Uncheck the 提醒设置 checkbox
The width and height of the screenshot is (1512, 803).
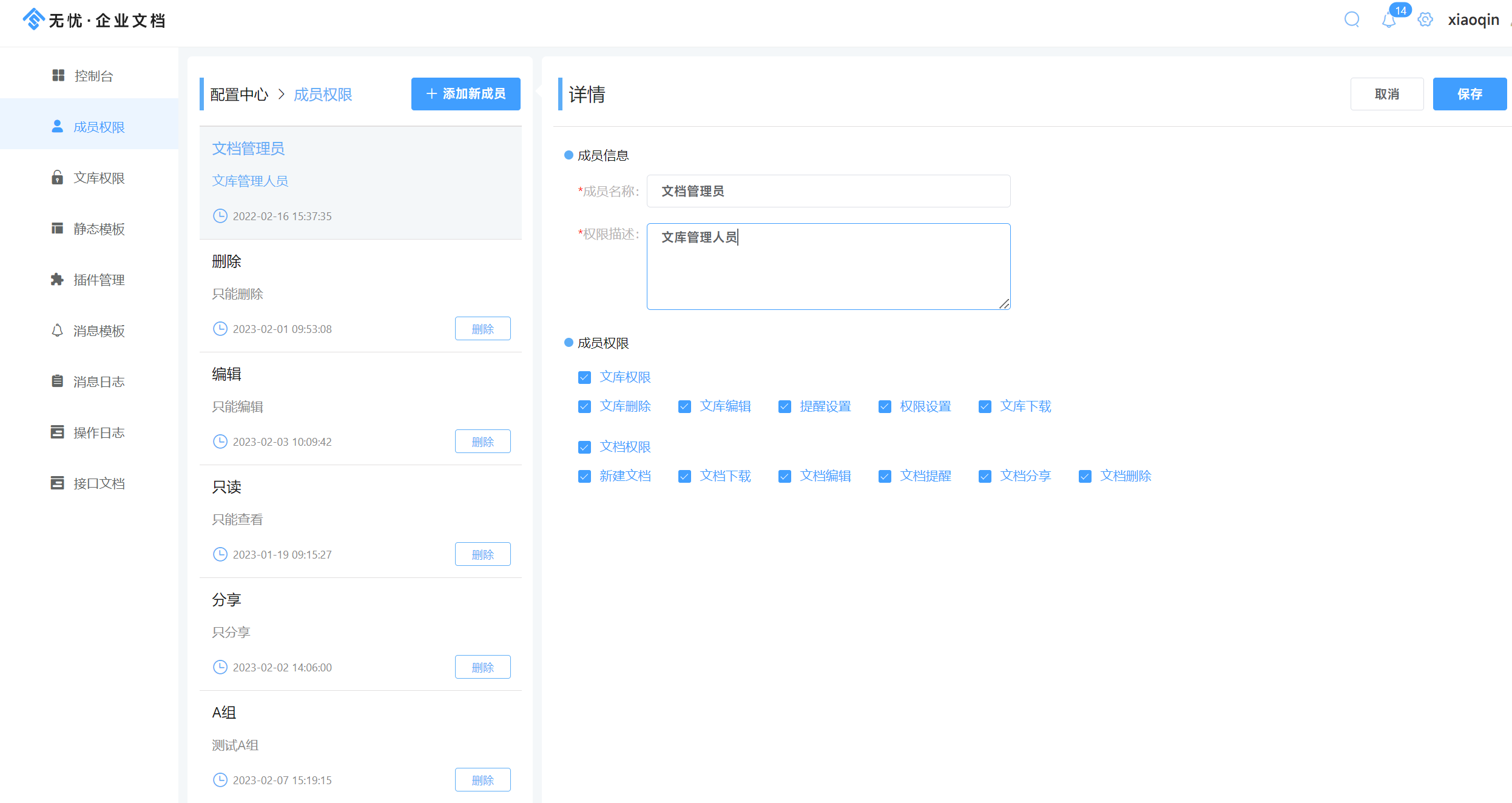click(x=785, y=406)
